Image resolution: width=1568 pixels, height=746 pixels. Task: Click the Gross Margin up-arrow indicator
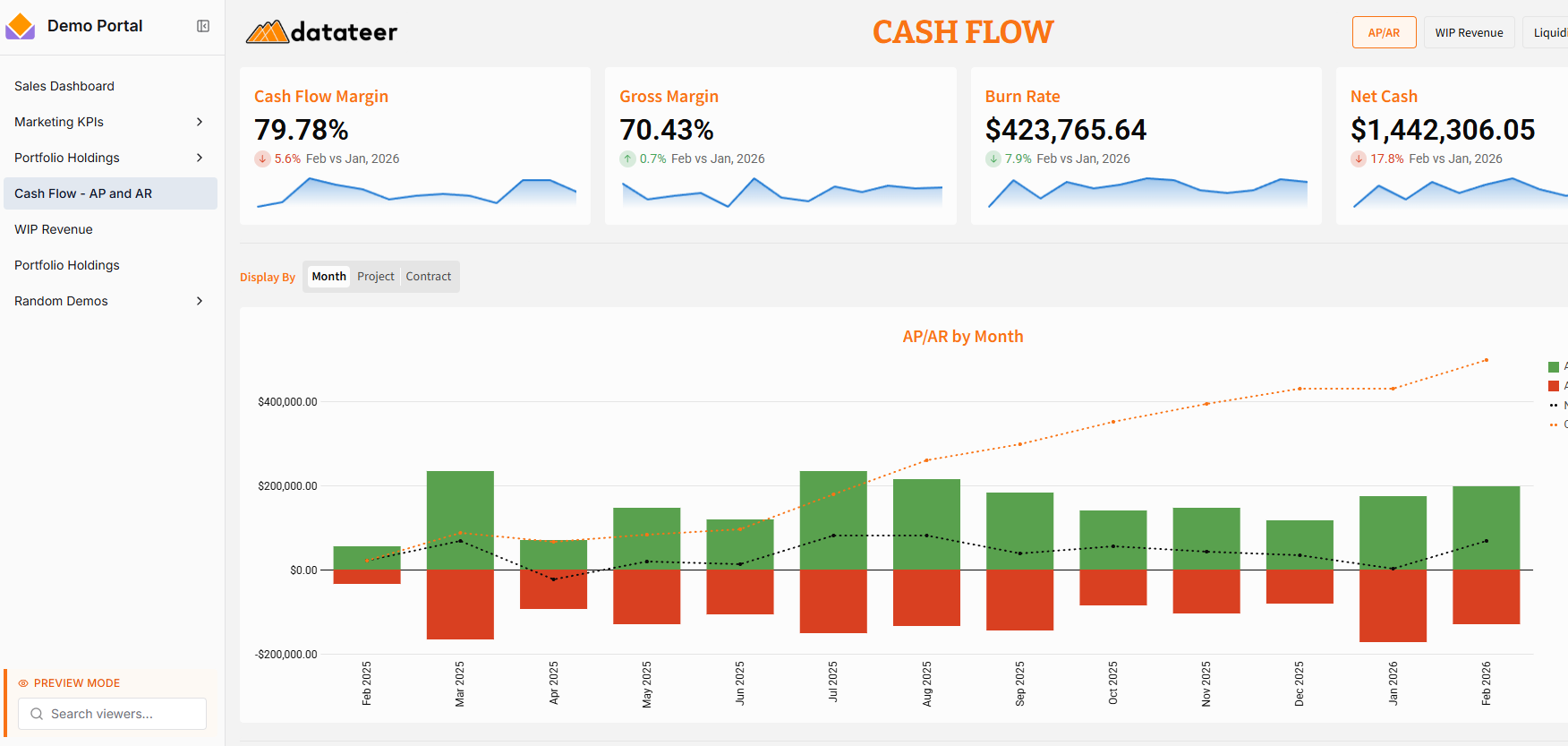point(627,159)
